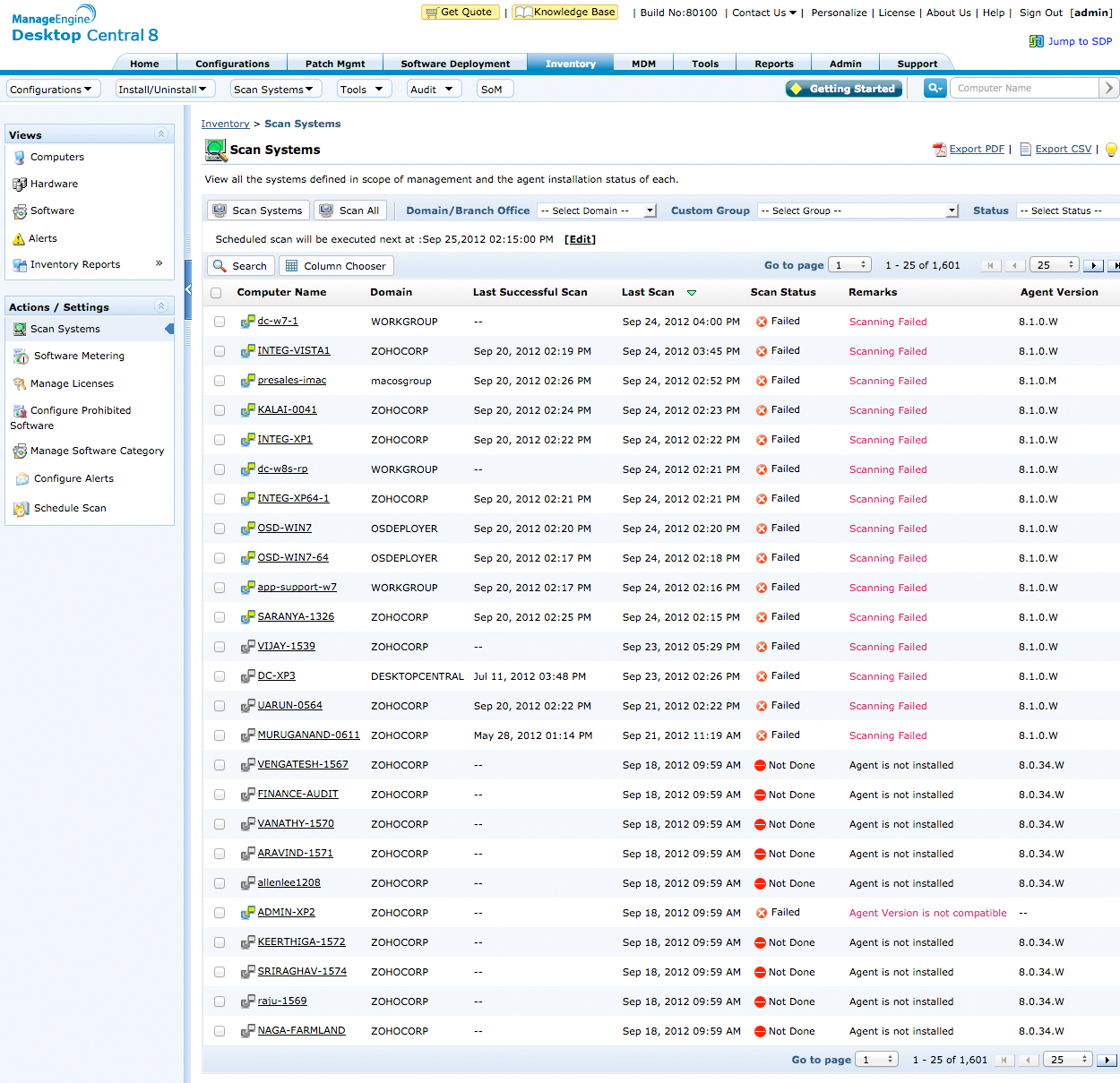Click the Column Chooser button
This screenshot has height=1083, width=1120.
pos(336,266)
